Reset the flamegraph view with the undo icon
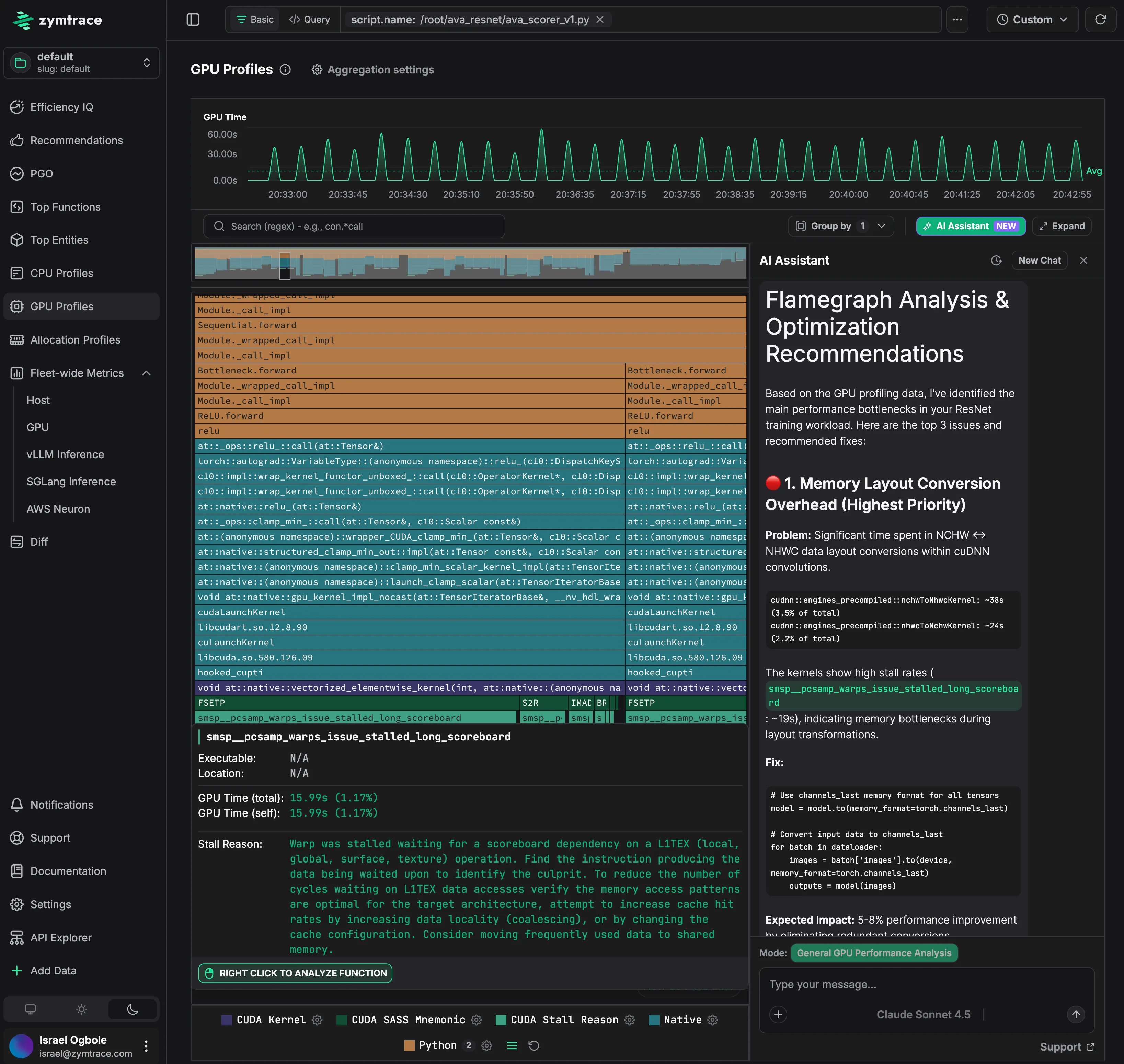The width and height of the screenshot is (1124, 1064). point(534,1045)
